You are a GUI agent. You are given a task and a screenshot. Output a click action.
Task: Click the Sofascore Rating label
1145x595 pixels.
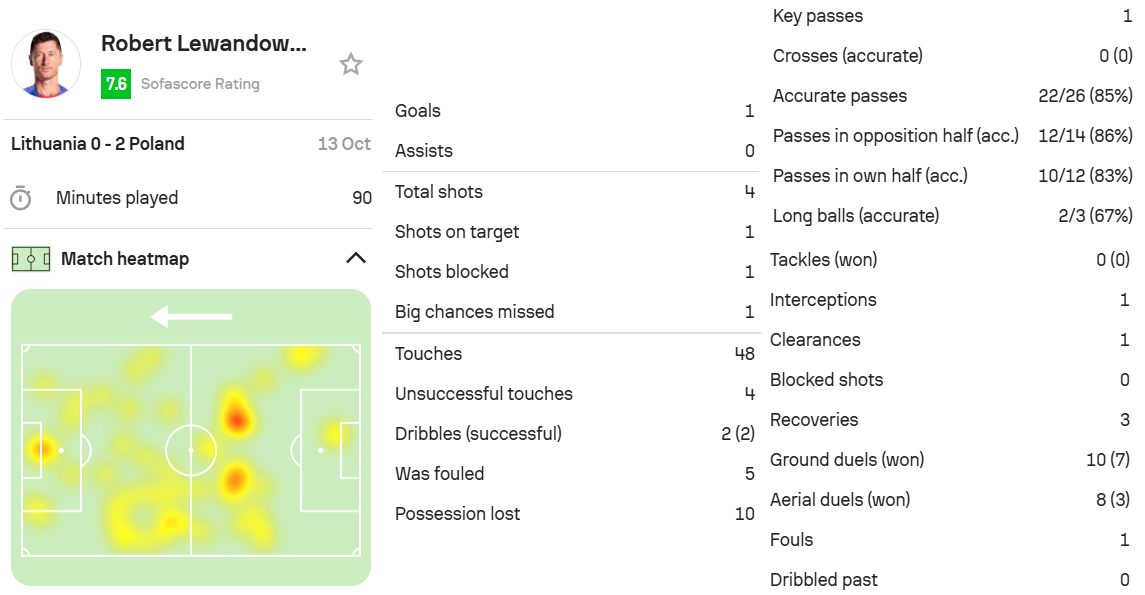click(x=200, y=84)
